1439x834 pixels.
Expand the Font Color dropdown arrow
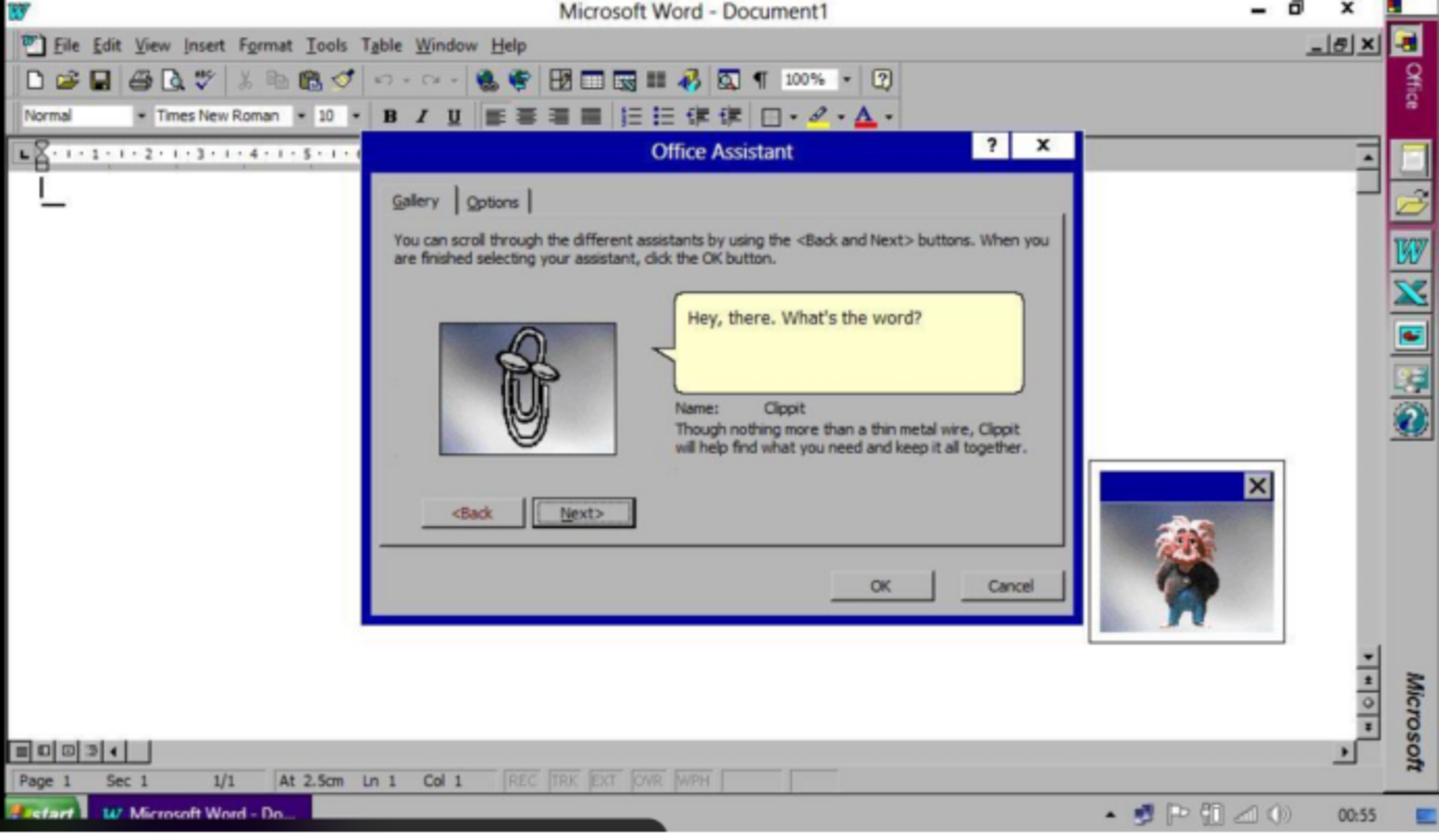coord(888,118)
